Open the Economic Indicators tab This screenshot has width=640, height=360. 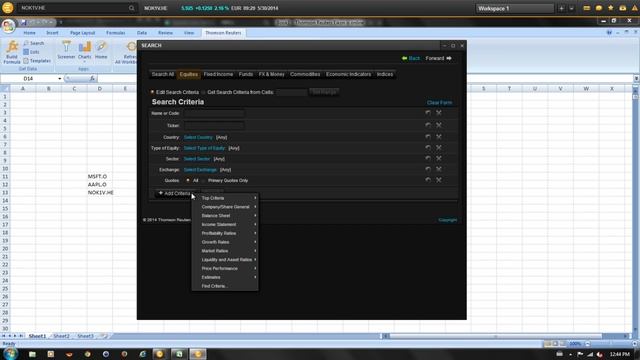click(349, 74)
